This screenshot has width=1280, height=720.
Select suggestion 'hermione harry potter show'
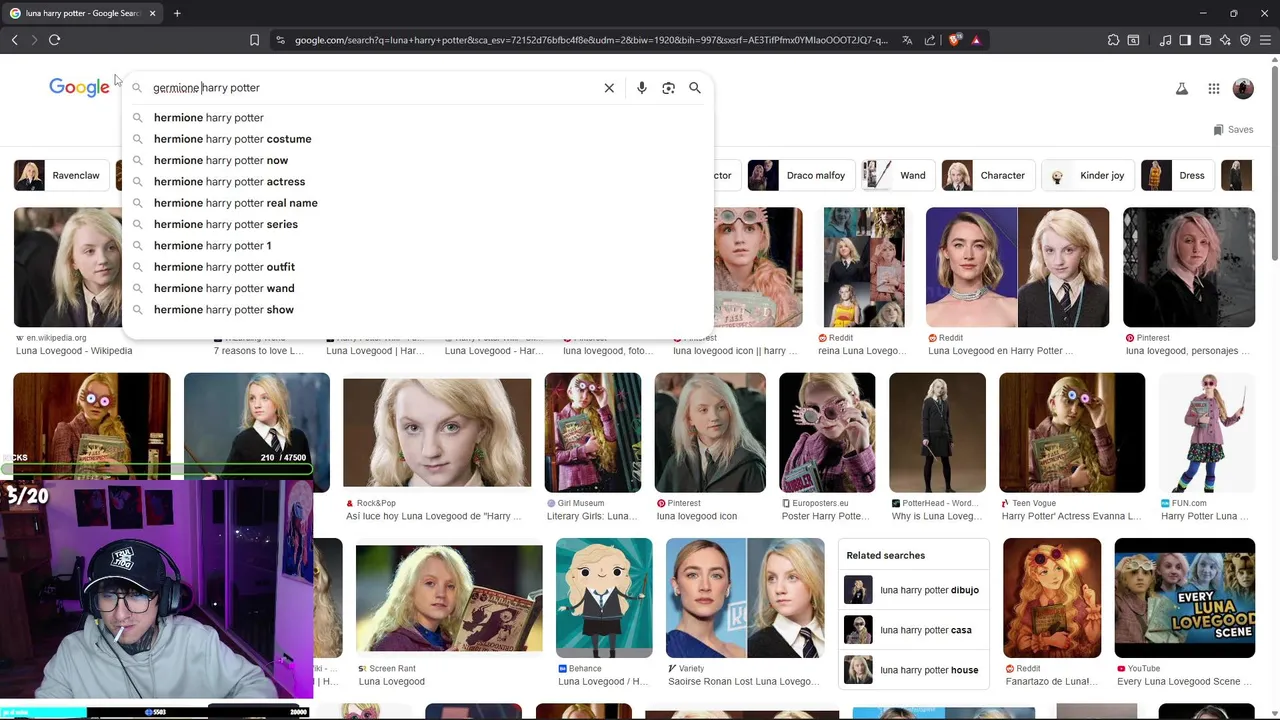click(418, 310)
